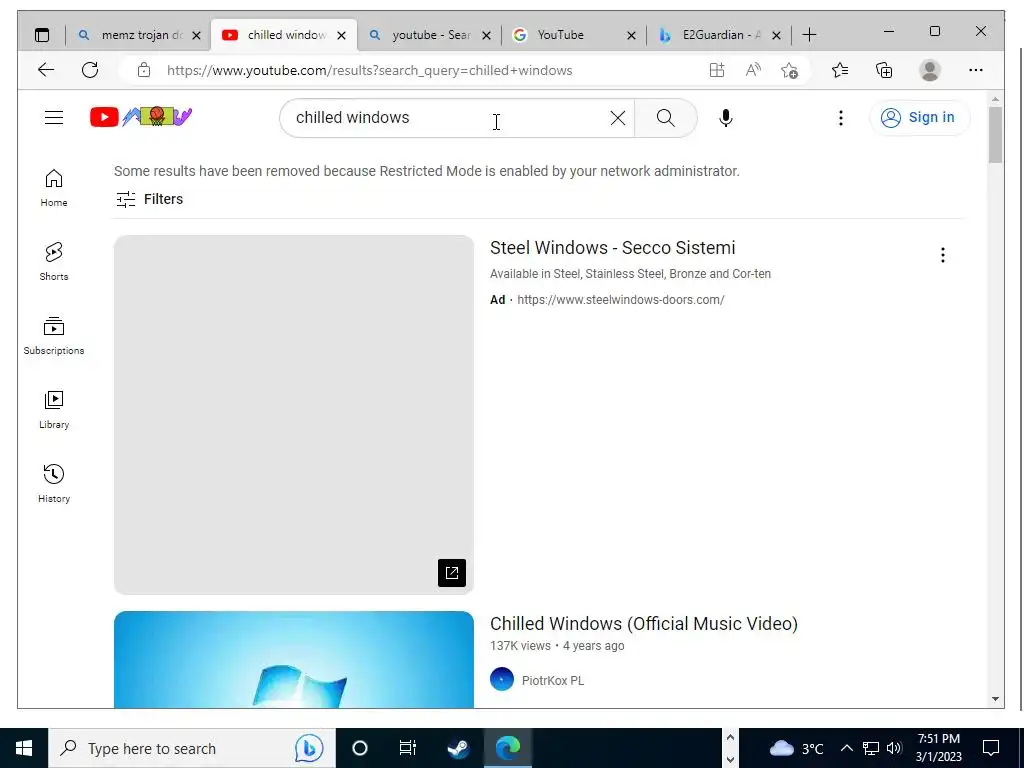Open the PiotrKox PL channel name
1024x768 pixels.
tap(552, 680)
